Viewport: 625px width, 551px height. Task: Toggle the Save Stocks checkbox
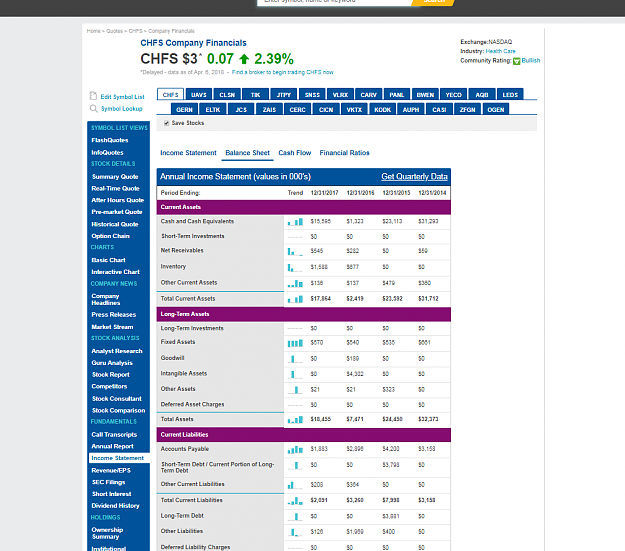[167, 123]
